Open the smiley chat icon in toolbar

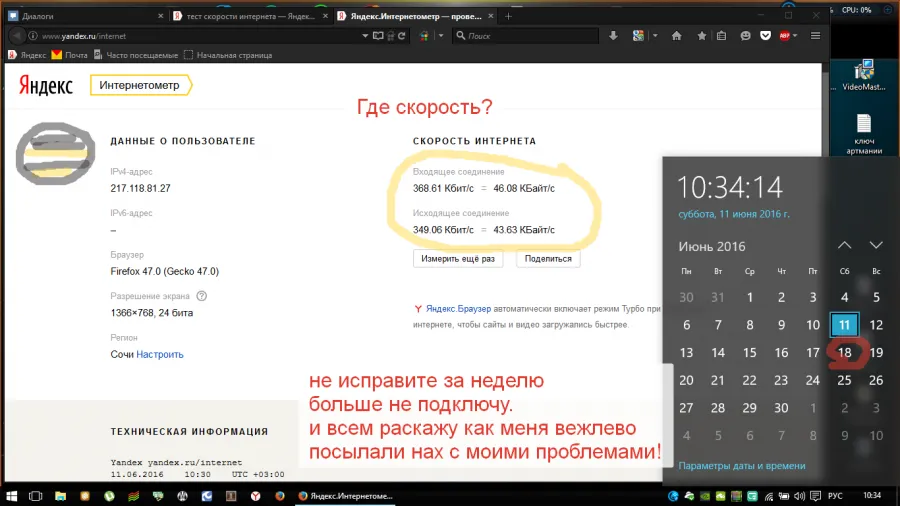(745, 36)
